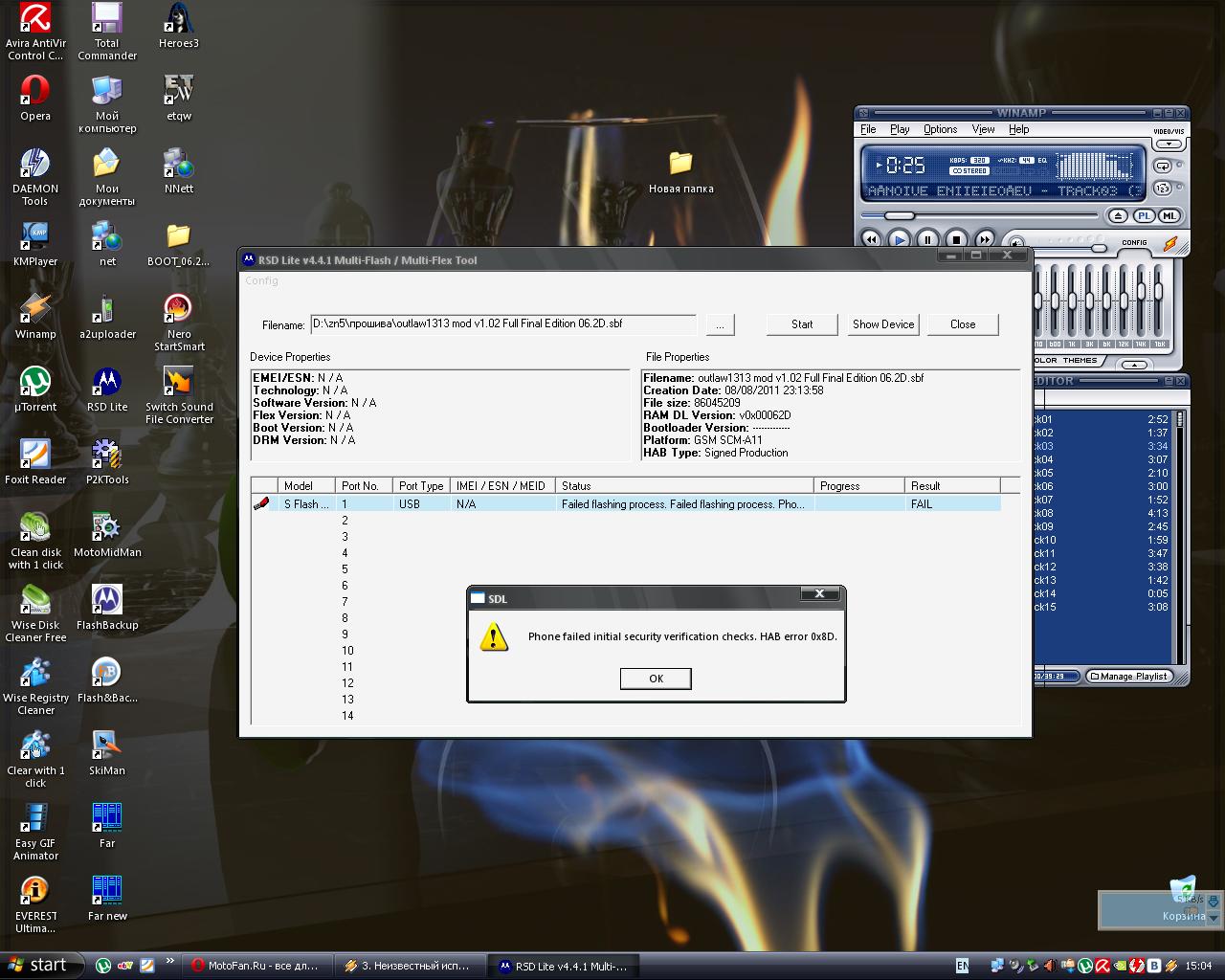Image resolution: width=1225 pixels, height=980 pixels.
Task: Click the warning icon in SDL dialog
Action: [494, 637]
